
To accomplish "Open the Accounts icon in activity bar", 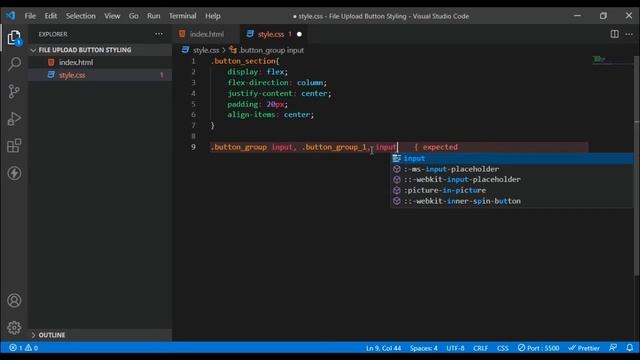I will pos(14,300).
